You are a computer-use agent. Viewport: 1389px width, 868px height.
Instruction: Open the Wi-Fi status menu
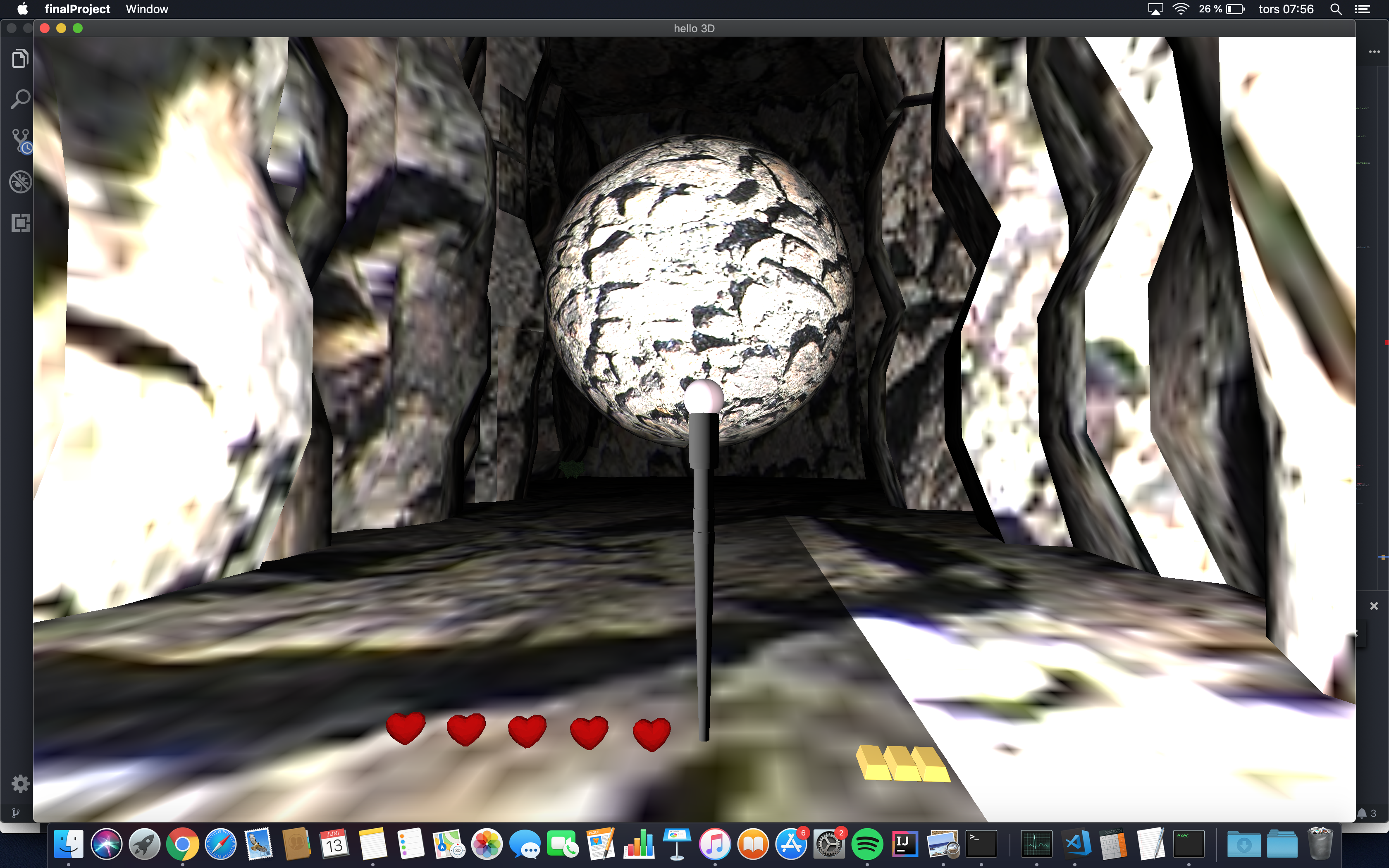coord(1181,9)
